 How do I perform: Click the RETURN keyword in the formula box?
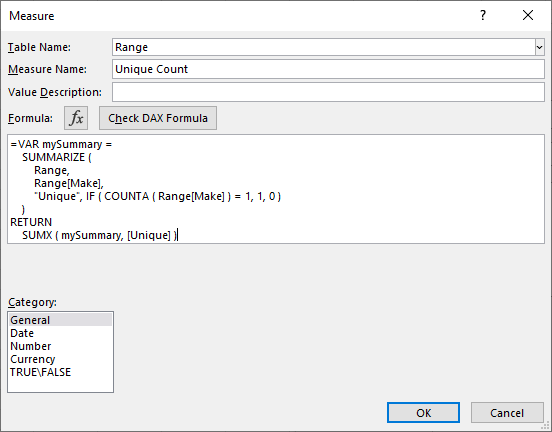31,222
